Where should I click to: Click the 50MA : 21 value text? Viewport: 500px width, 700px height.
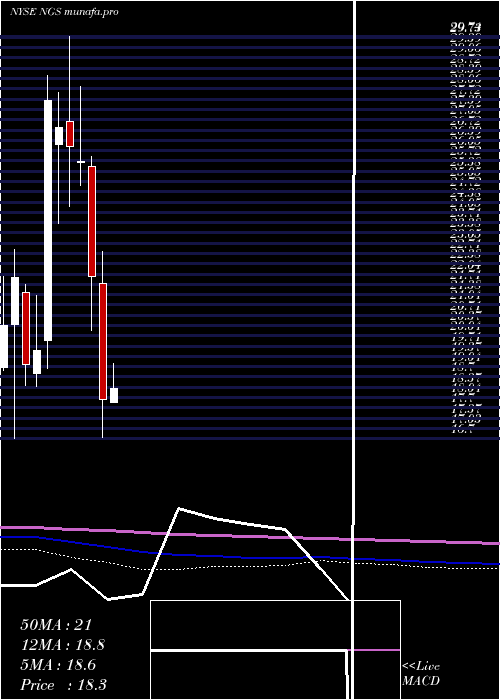[x=56, y=625]
